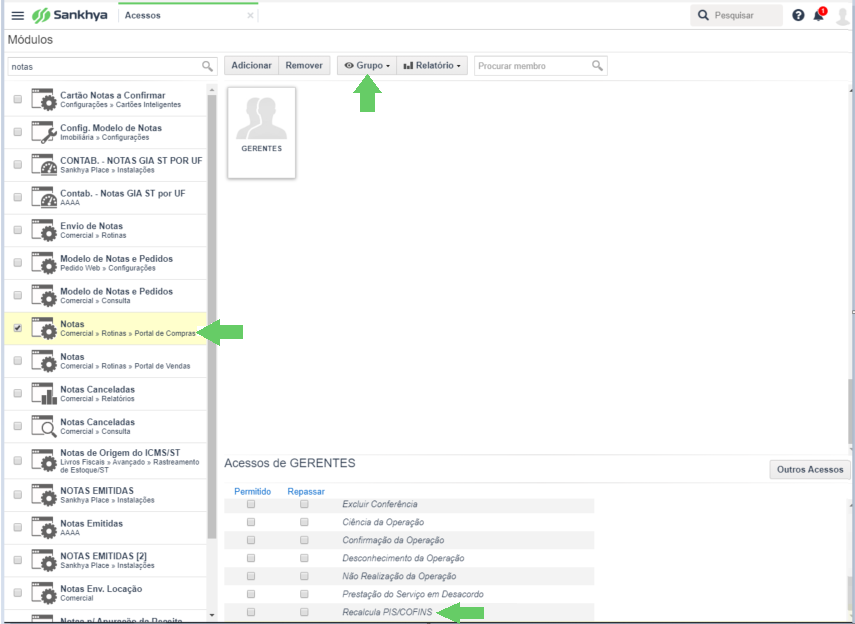The image size is (855, 624).
Task: Click the Procurar membro search icon
Action: point(598,65)
